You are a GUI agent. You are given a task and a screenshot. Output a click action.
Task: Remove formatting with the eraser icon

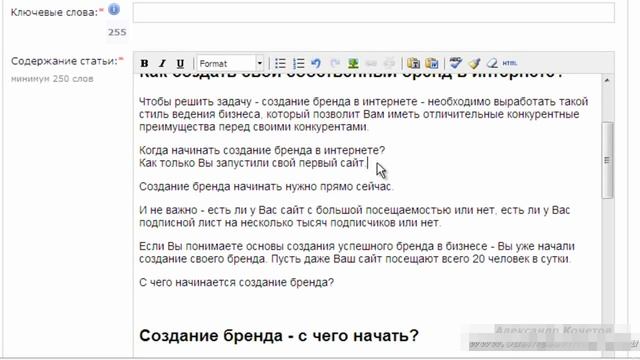click(x=492, y=63)
